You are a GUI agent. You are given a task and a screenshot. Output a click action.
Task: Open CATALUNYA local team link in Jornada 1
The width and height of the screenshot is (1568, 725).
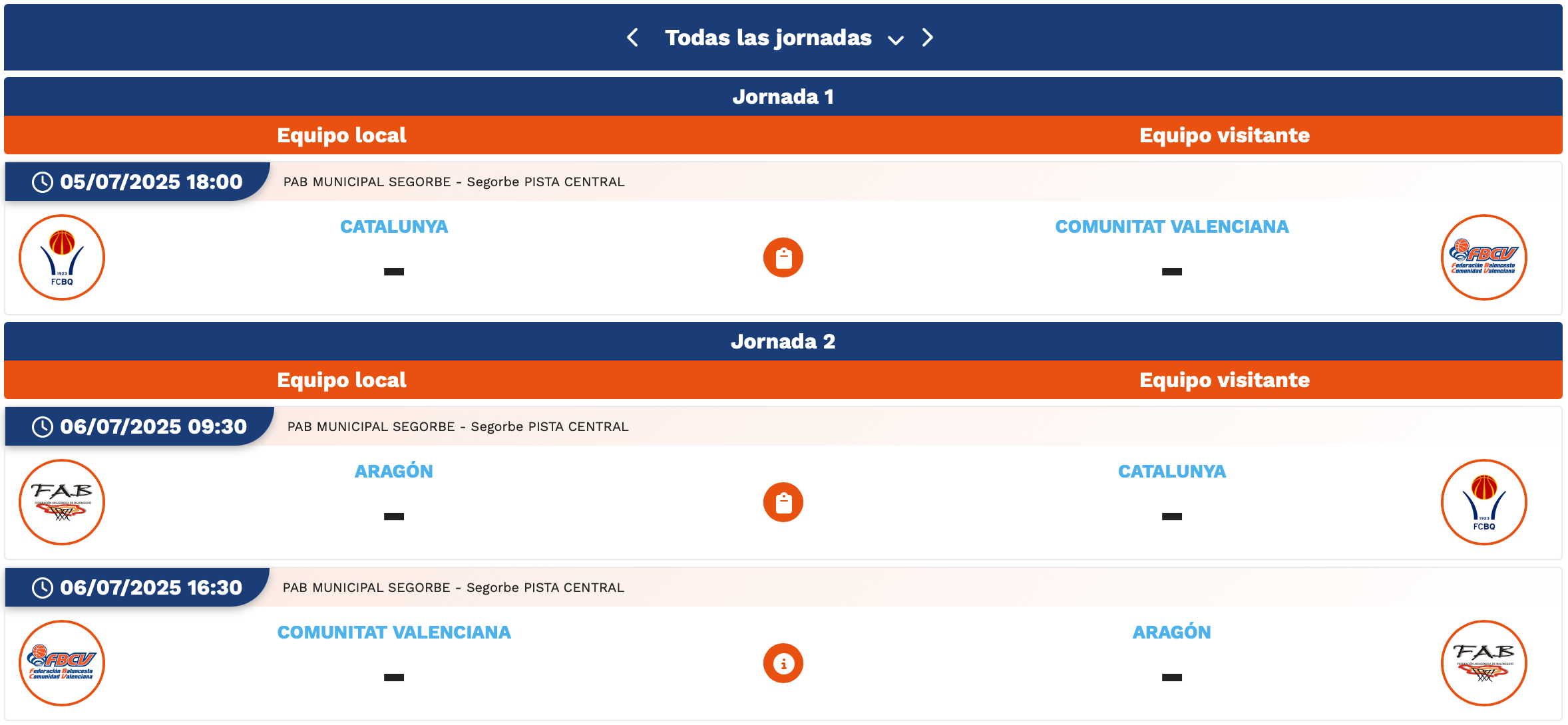click(x=394, y=227)
